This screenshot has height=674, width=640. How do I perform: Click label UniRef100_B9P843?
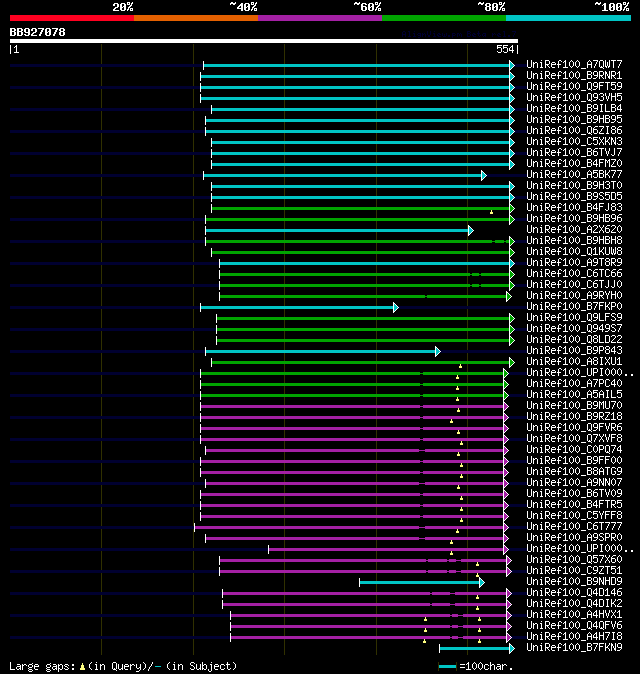574,351
